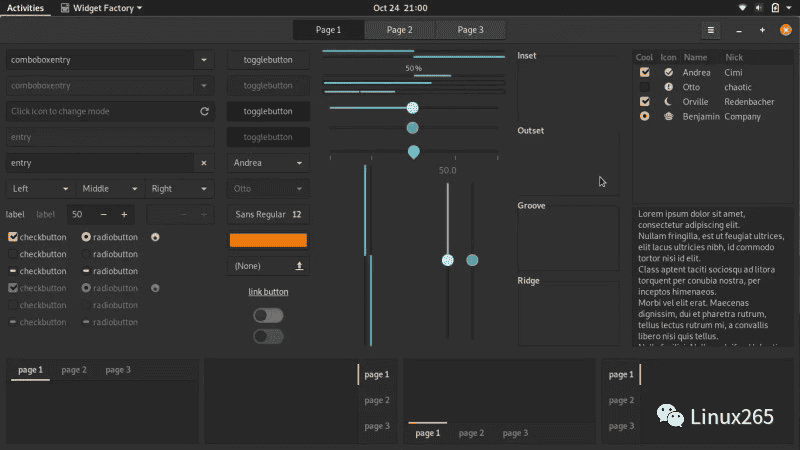Click the upload icon next to (None)

coord(299,266)
